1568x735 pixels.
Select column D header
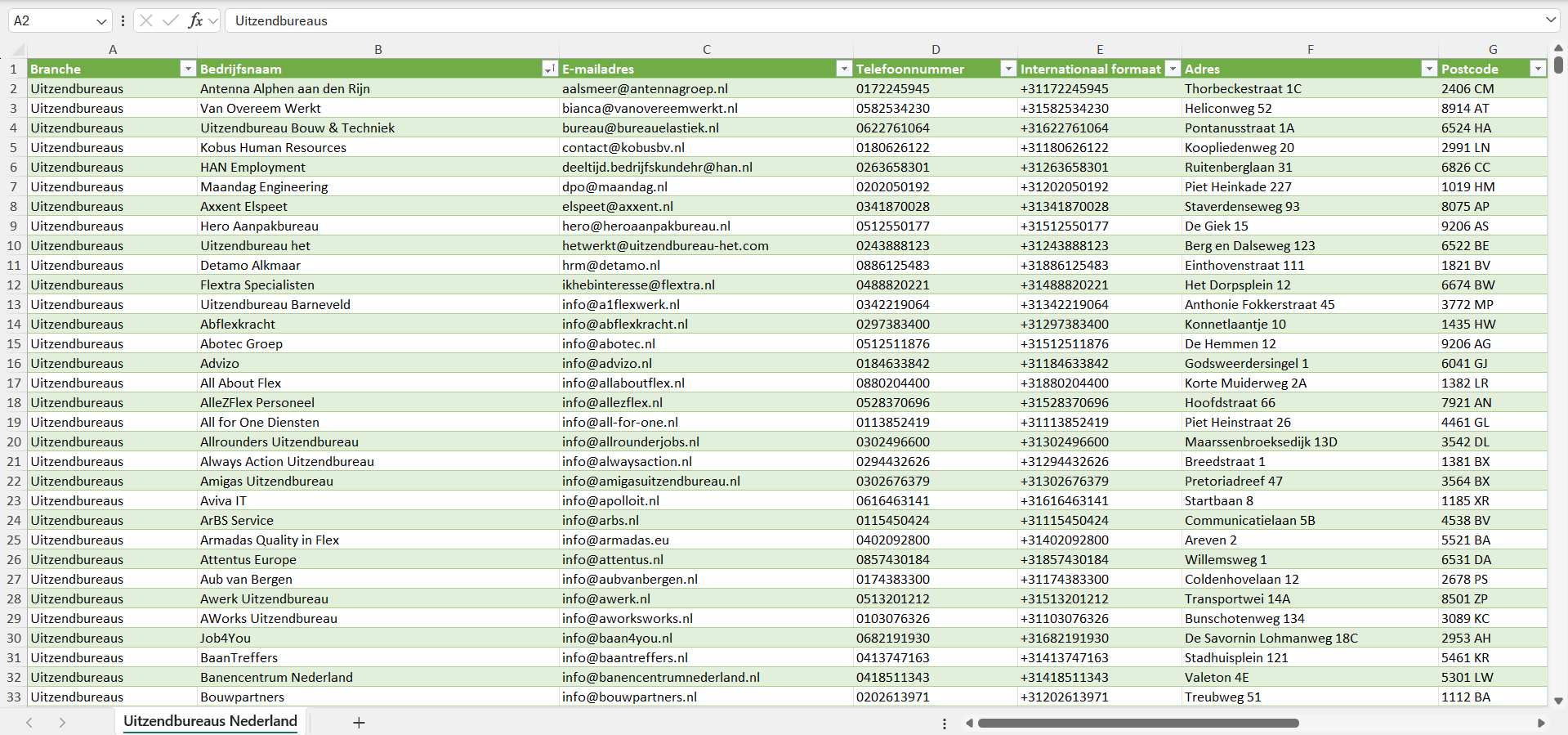tap(936, 50)
